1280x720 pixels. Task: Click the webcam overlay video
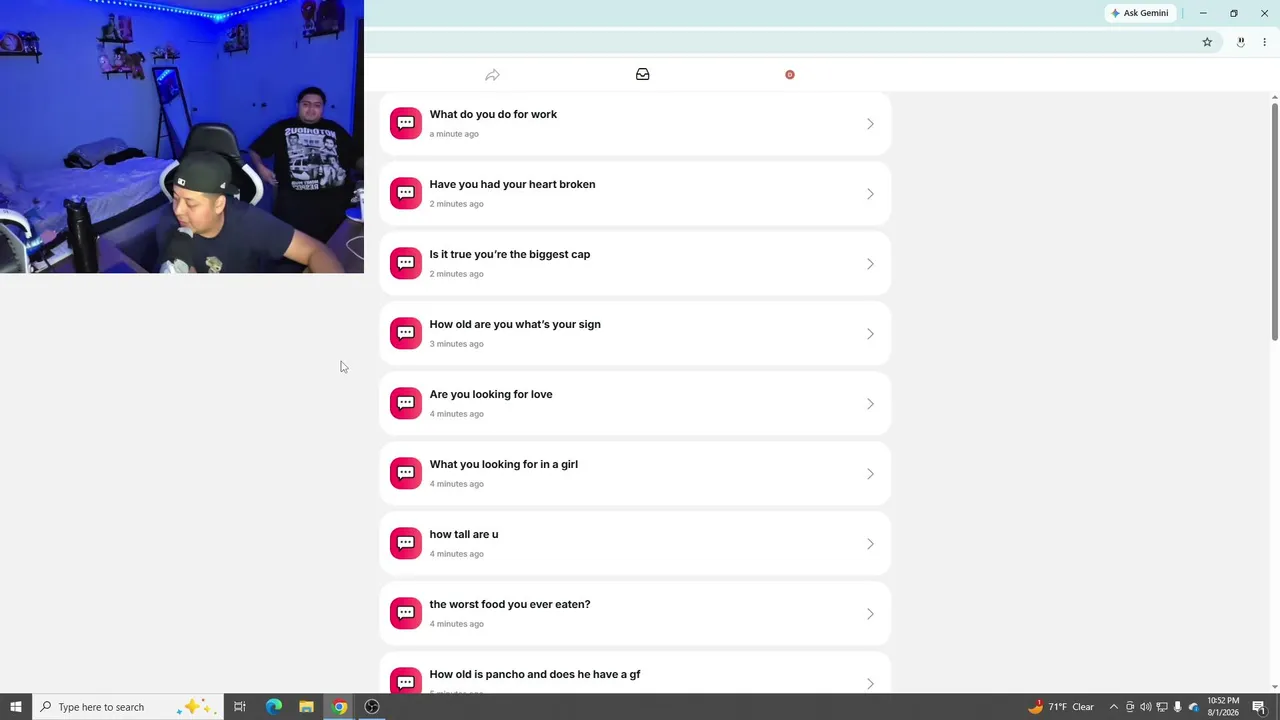pyautogui.click(x=182, y=136)
